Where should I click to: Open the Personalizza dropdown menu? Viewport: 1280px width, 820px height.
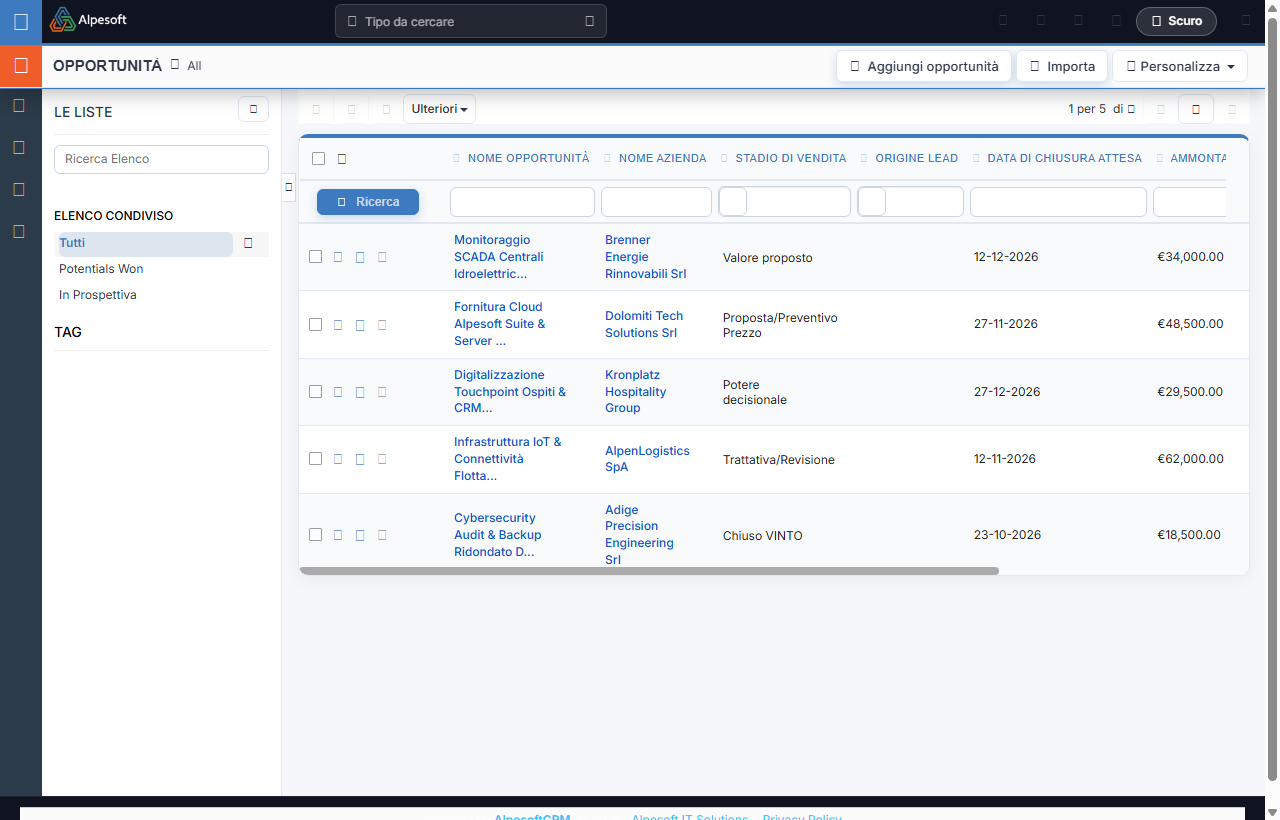click(x=1180, y=66)
